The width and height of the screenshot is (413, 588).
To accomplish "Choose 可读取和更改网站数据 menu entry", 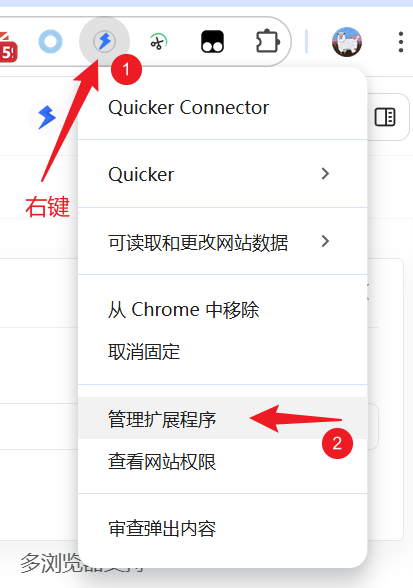I will [x=222, y=241].
